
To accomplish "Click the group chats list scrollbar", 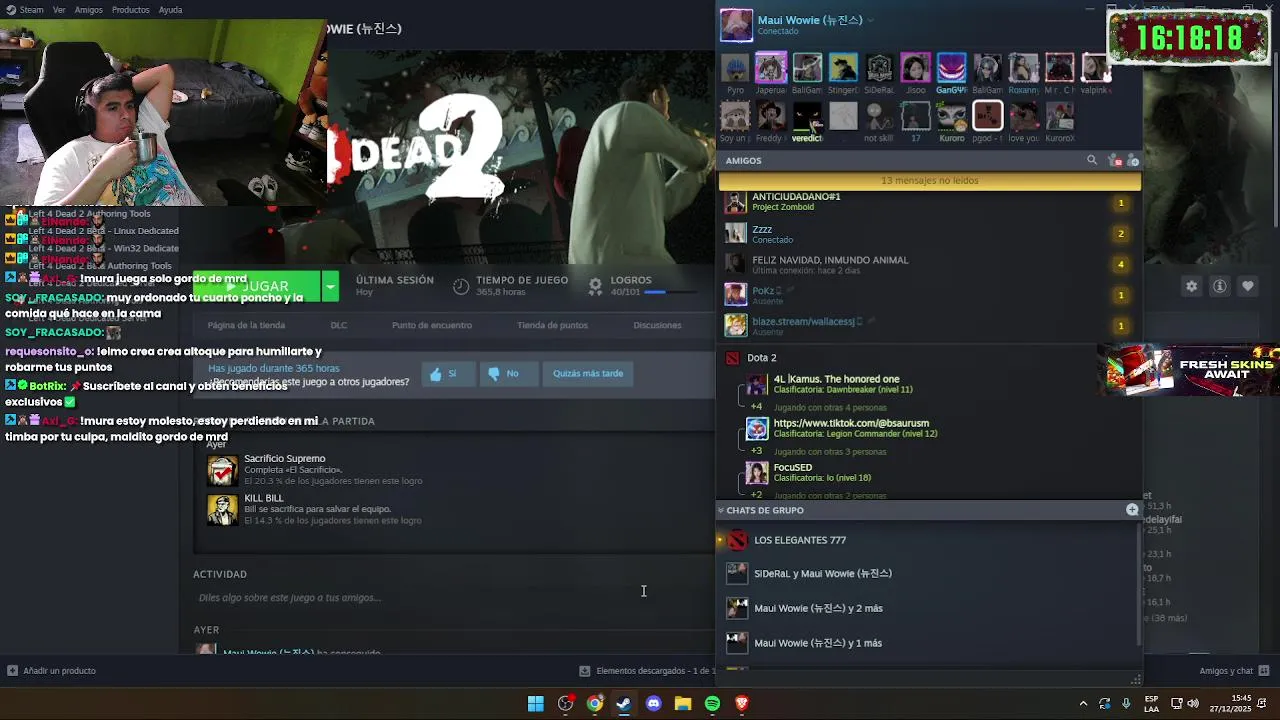I will (x=1139, y=583).
